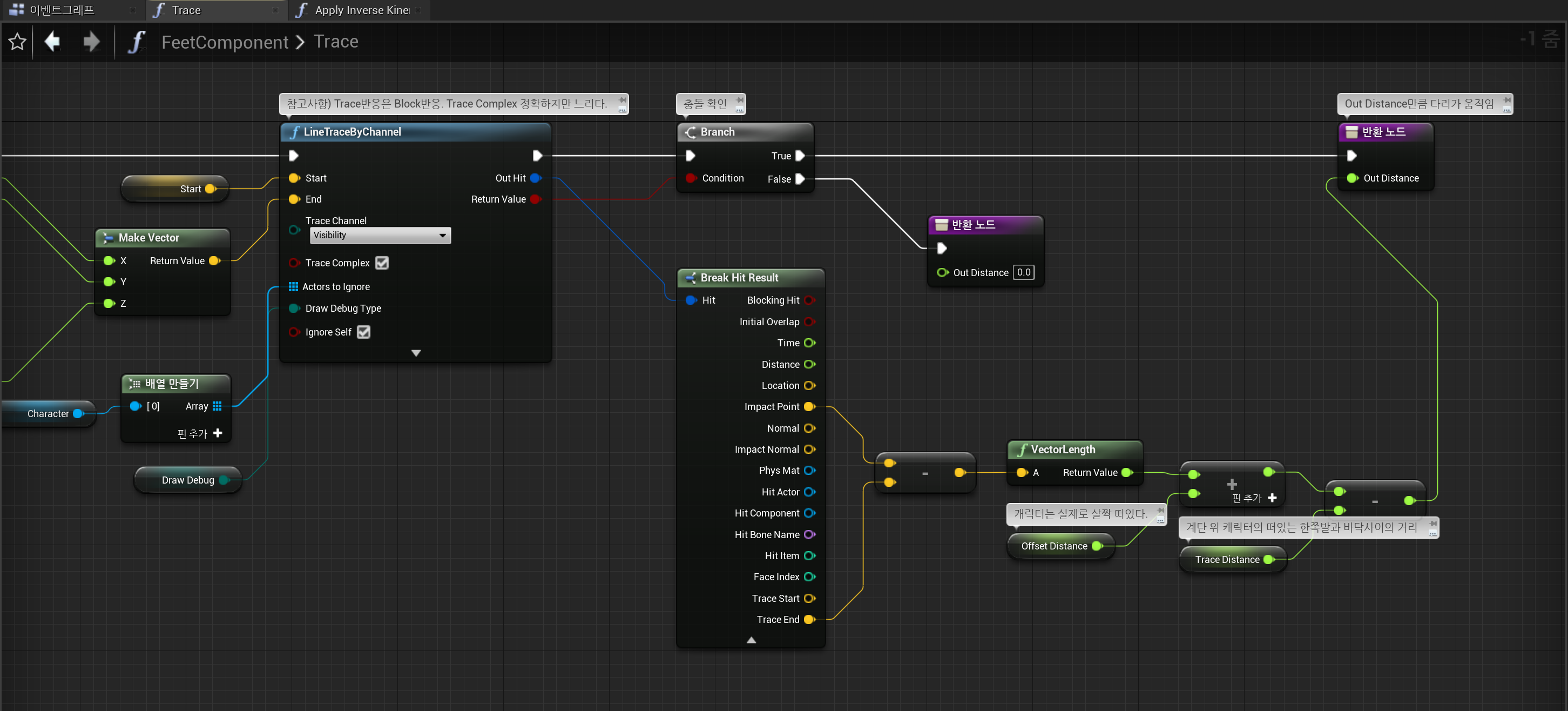Select the Draw Debug variable node
1568x711 pixels.
click(188, 480)
